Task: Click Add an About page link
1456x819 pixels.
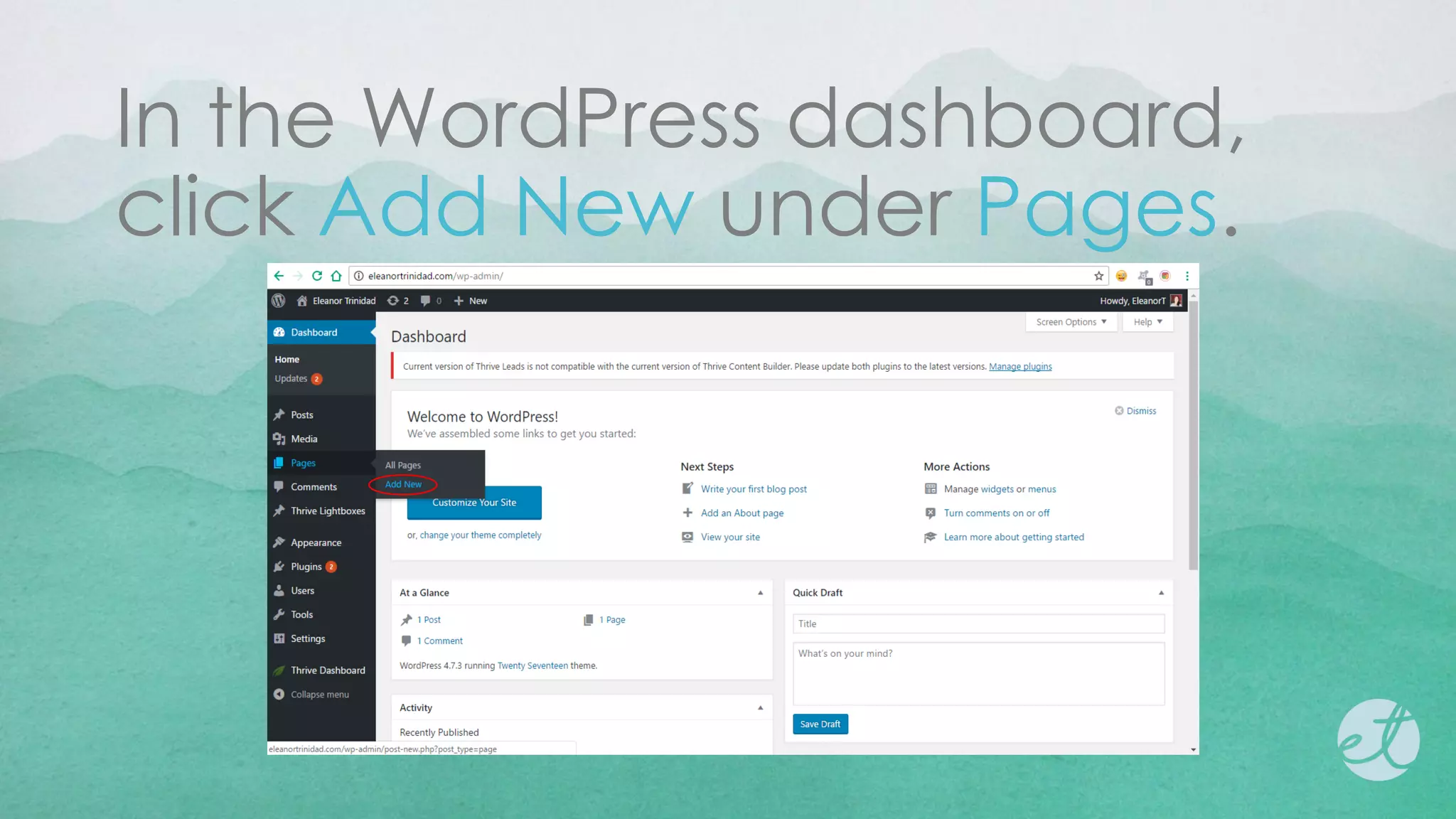Action: coord(742,513)
